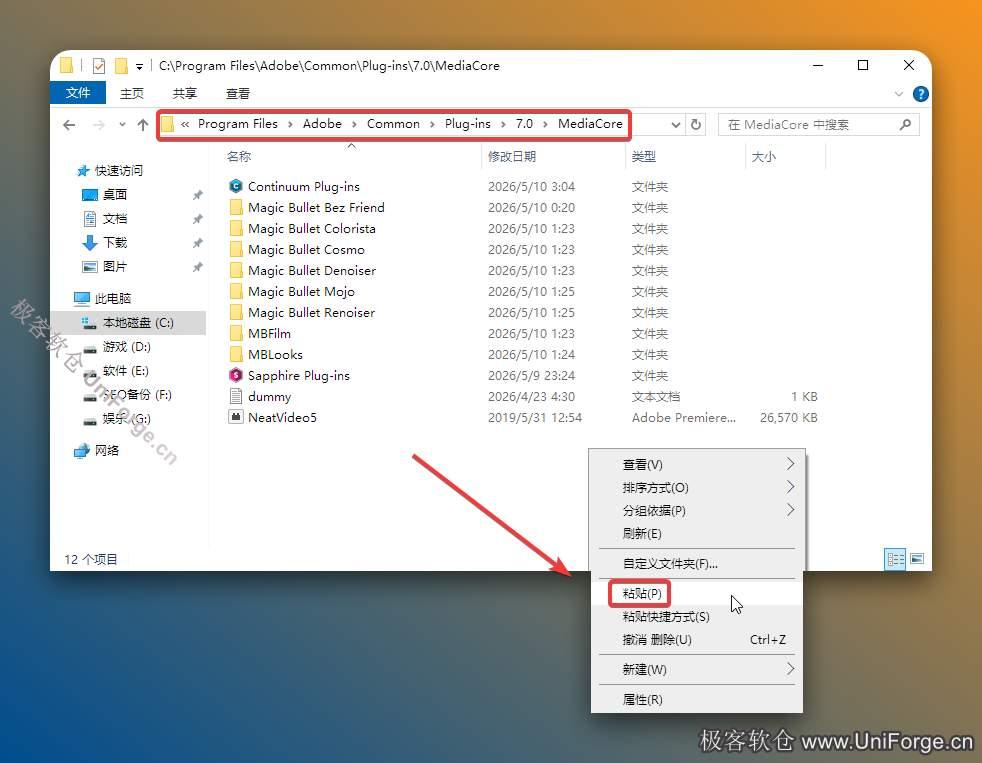The height and width of the screenshot is (763, 982).
Task: Choose 属性(R) in context menu
Action: [642, 699]
